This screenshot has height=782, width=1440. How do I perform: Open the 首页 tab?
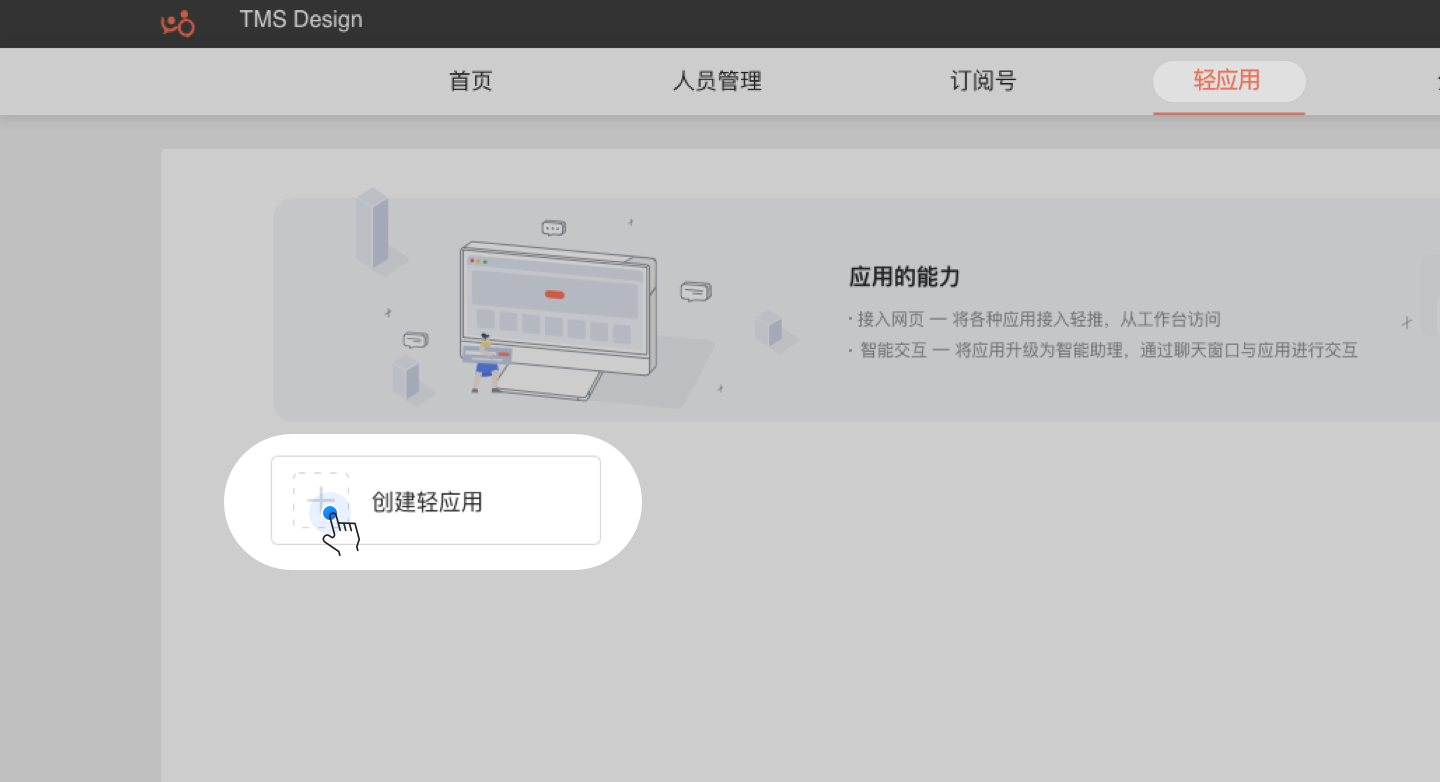tap(471, 81)
